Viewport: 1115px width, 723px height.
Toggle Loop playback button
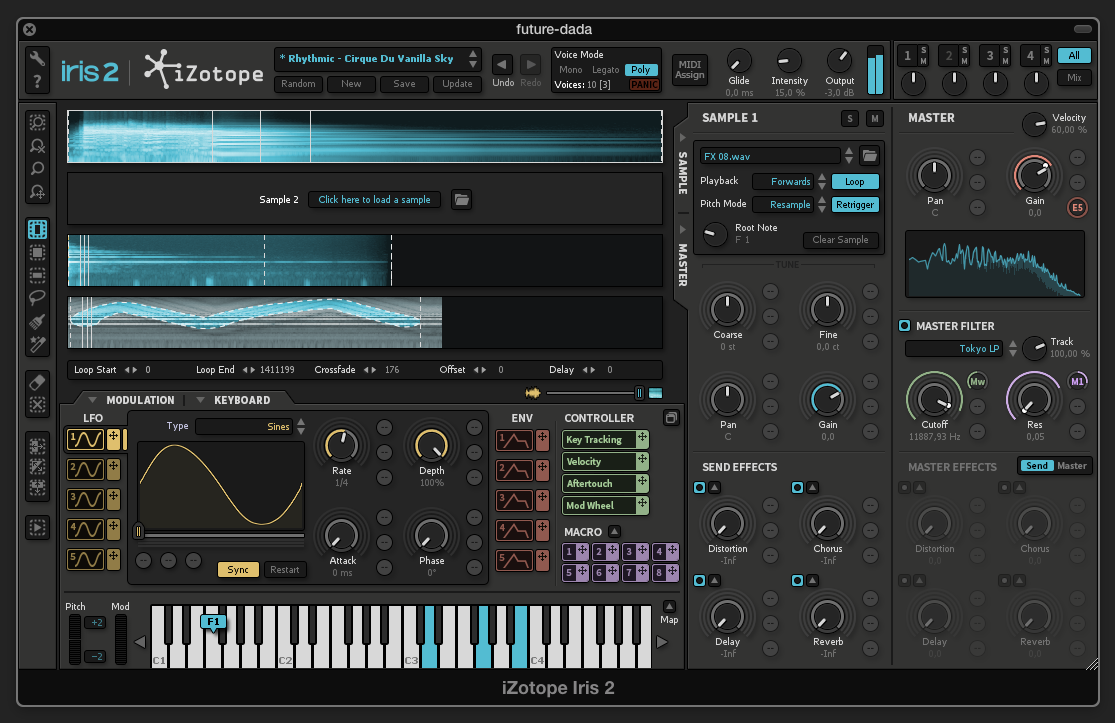[x=855, y=182]
